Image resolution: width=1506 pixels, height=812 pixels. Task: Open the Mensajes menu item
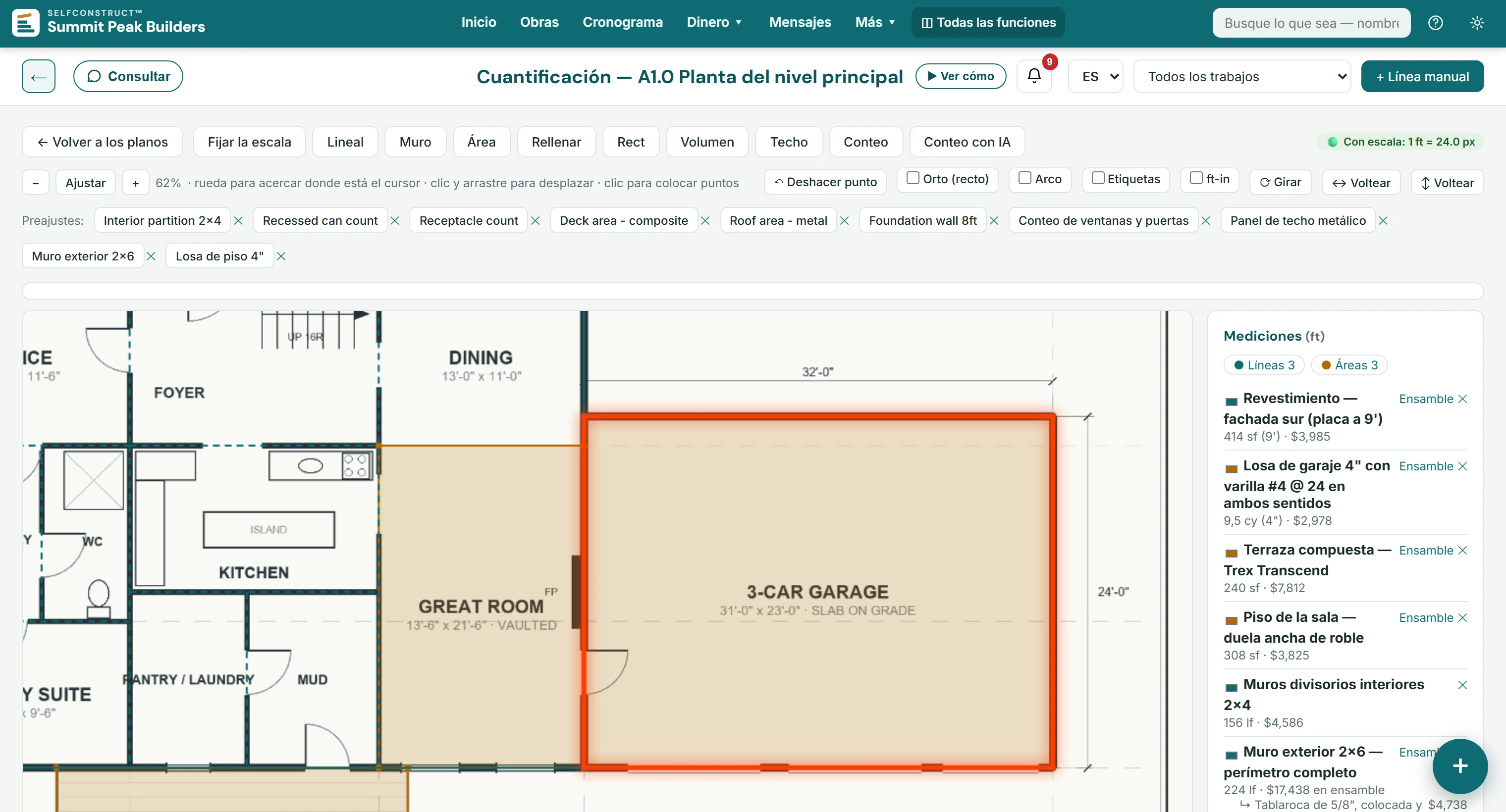pyautogui.click(x=800, y=22)
